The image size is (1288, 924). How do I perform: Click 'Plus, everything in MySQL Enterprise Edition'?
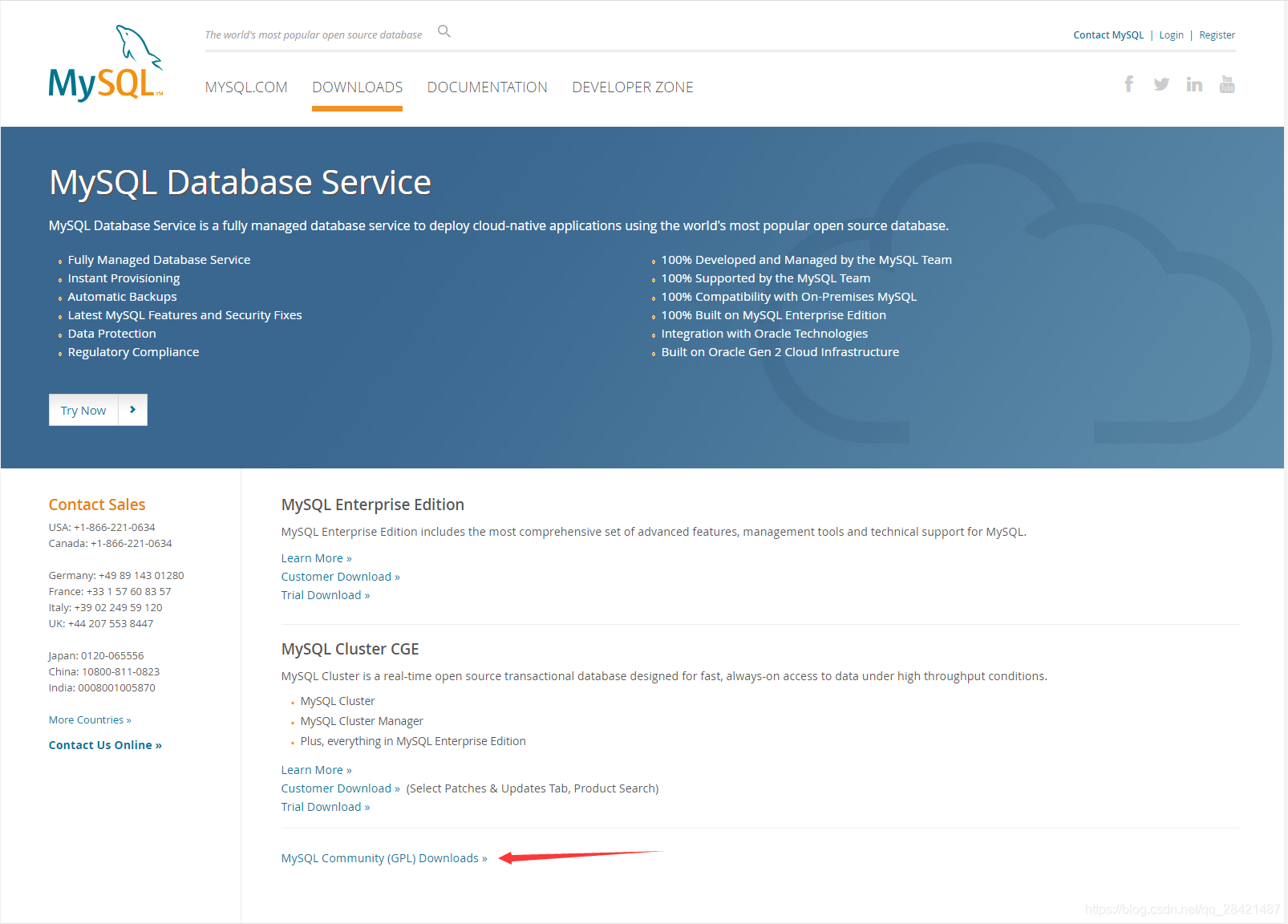pyautogui.click(x=413, y=741)
